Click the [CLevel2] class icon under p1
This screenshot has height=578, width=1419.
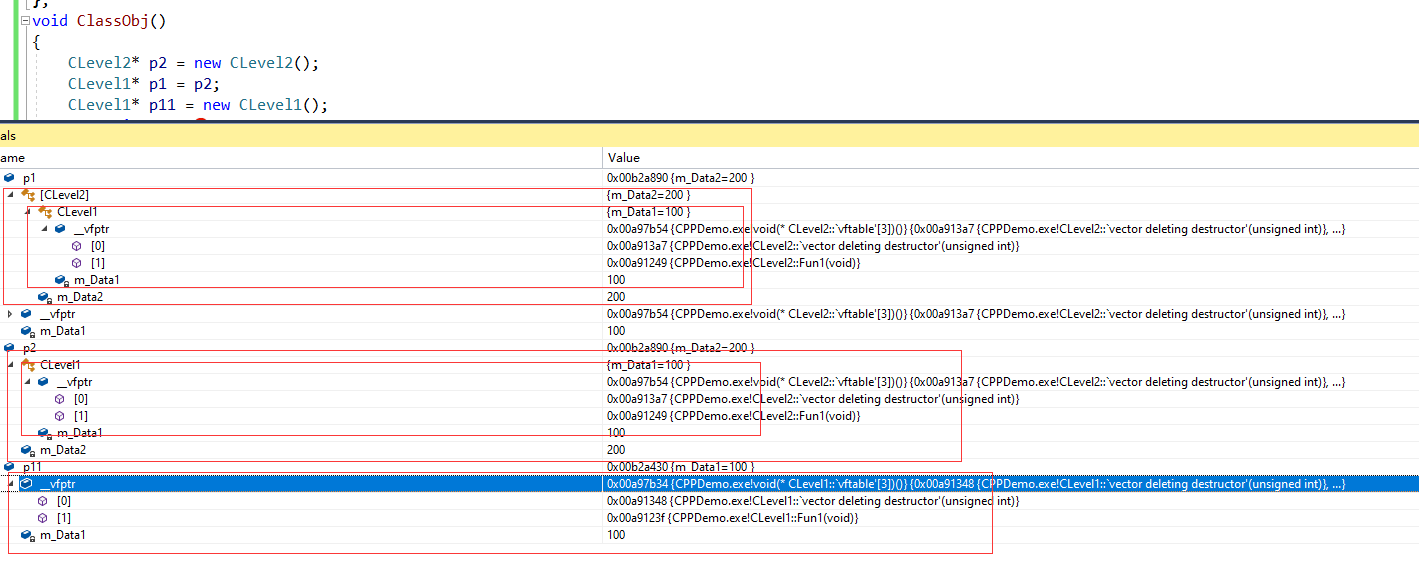[x=28, y=195]
